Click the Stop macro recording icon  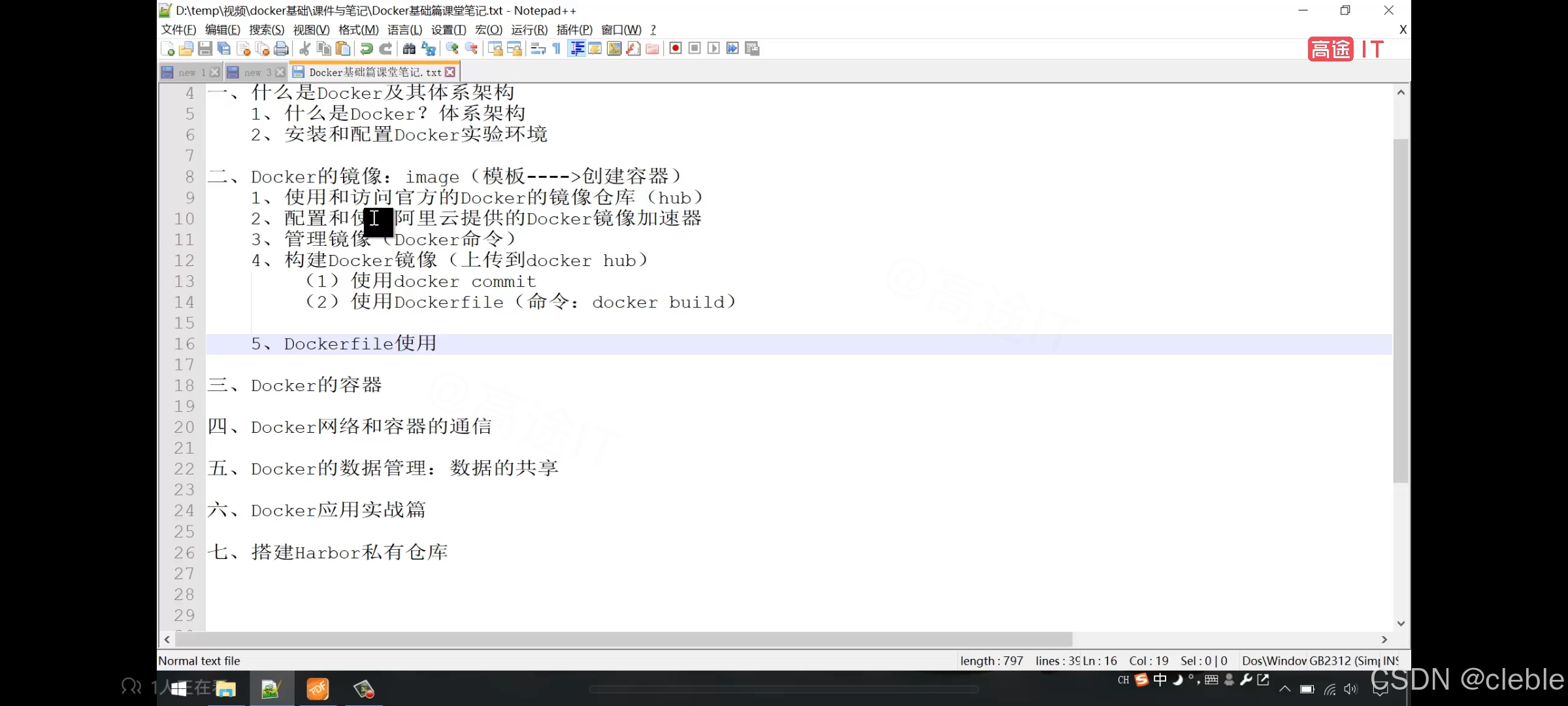(694, 48)
